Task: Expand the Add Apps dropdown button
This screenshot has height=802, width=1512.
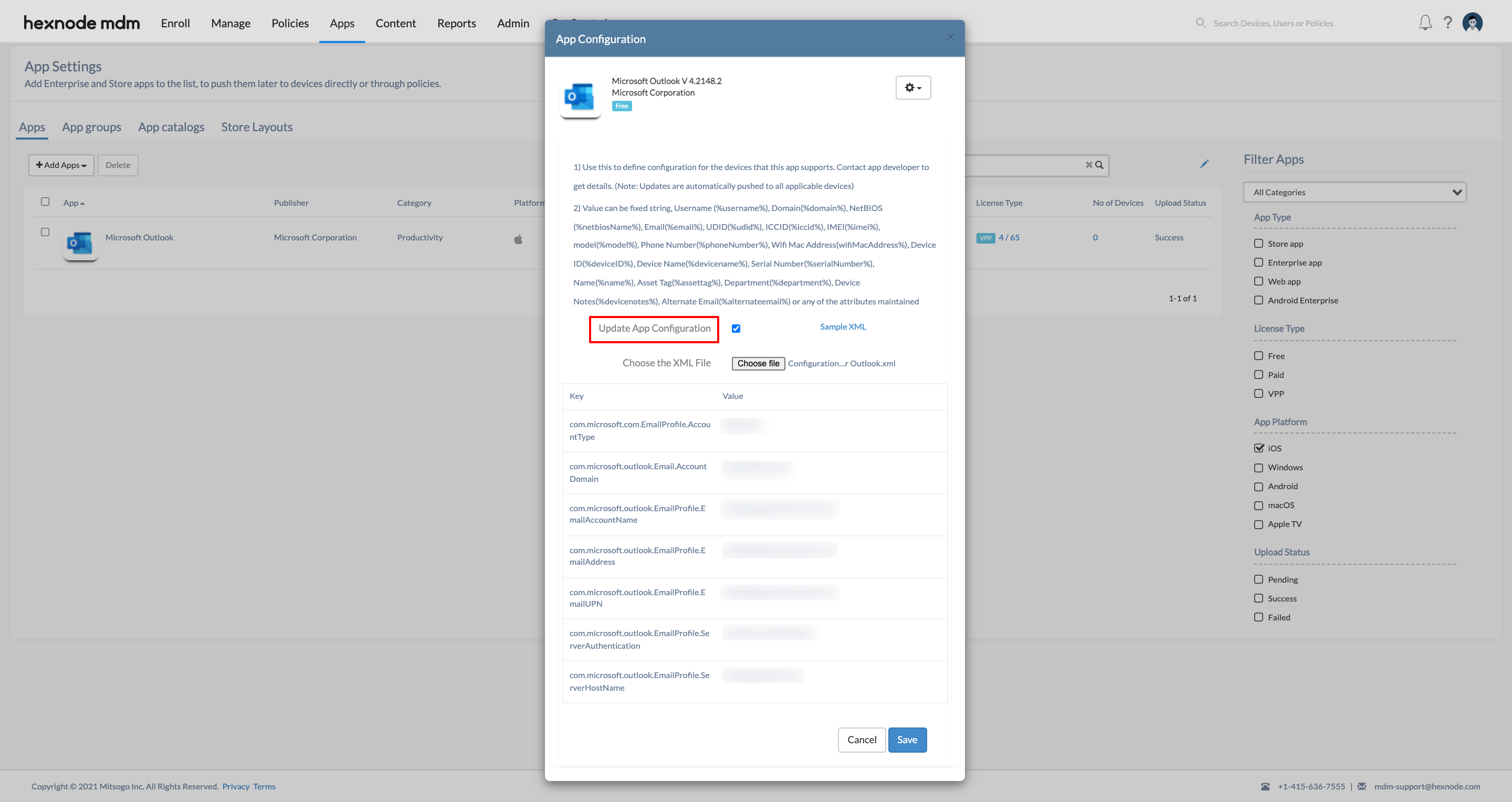Action: pyautogui.click(x=61, y=165)
